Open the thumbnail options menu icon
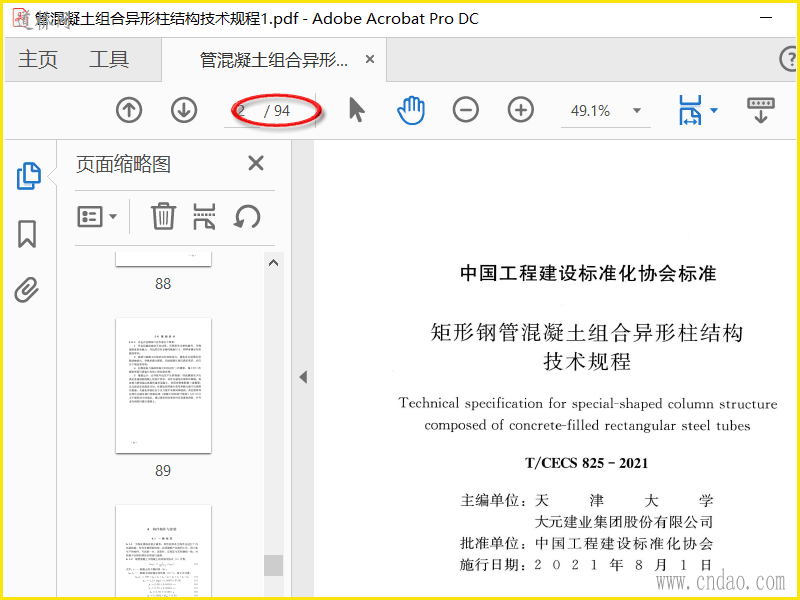 tap(97, 216)
